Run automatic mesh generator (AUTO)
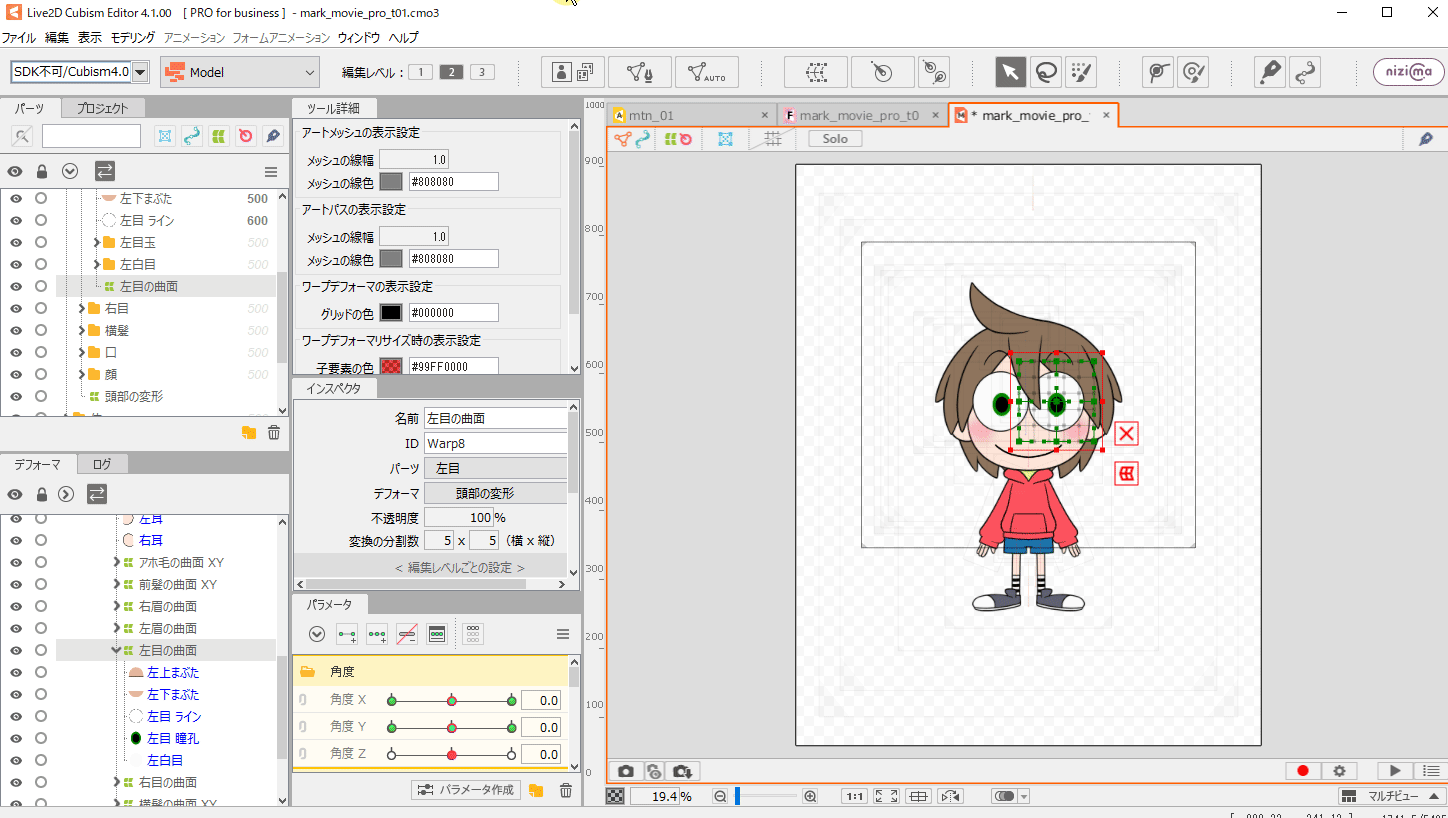The height and width of the screenshot is (818, 1448). [707, 72]
